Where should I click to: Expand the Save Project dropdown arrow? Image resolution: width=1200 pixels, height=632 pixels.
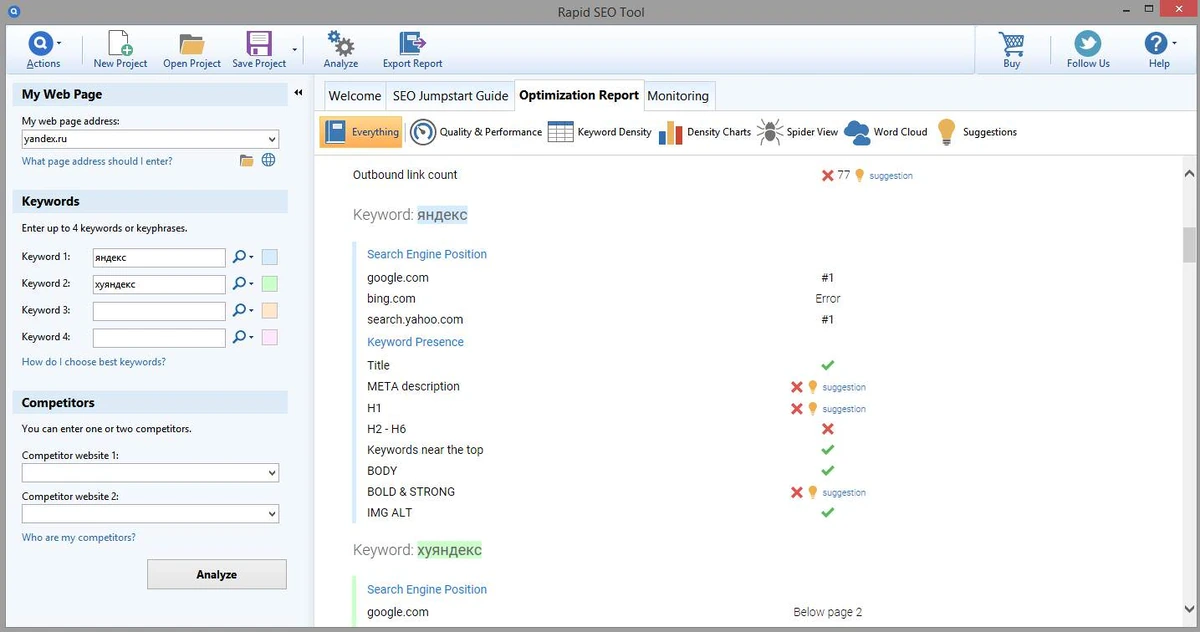[x=294, y=48]
